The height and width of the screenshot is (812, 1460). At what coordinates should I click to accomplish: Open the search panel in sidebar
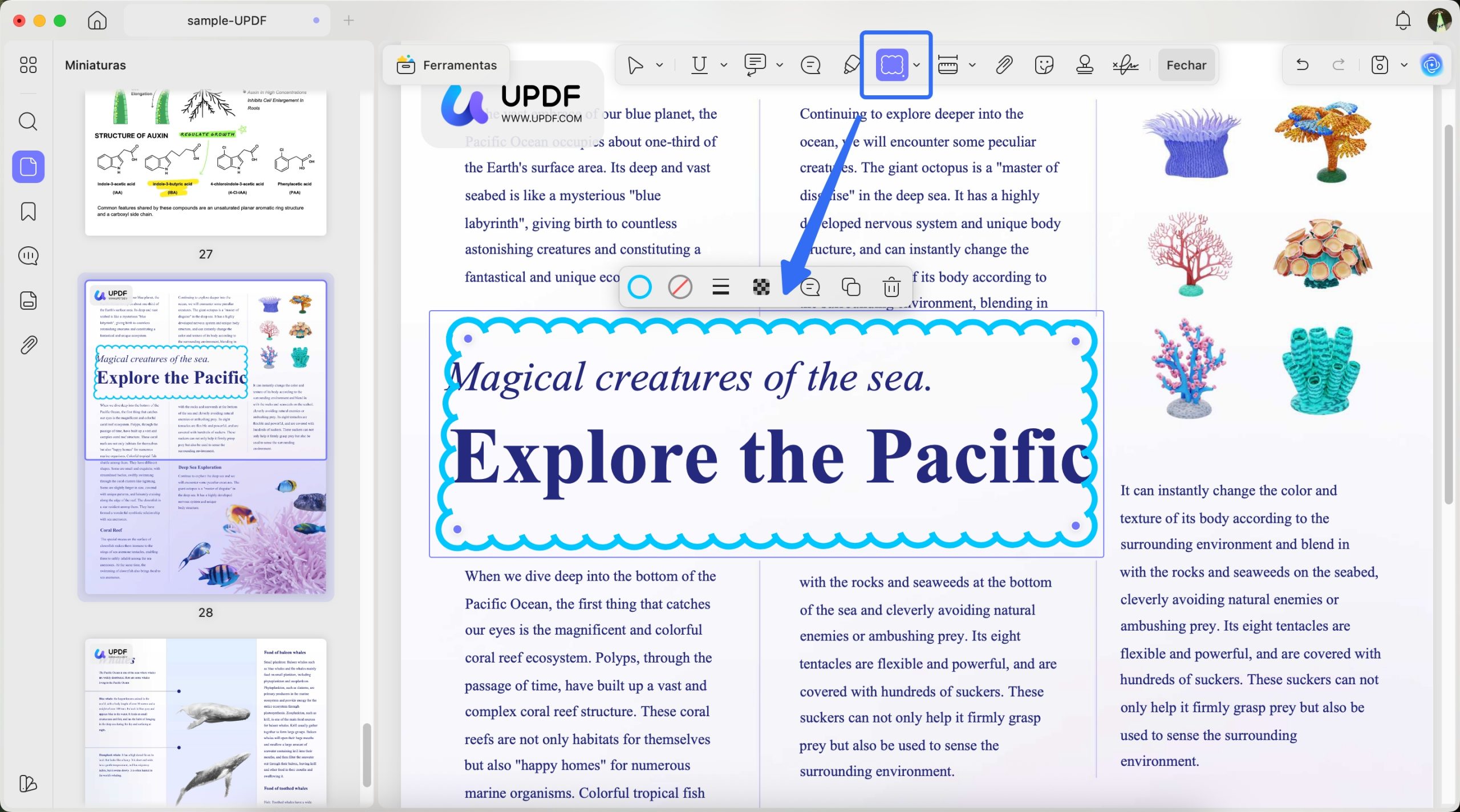[28, 121]
